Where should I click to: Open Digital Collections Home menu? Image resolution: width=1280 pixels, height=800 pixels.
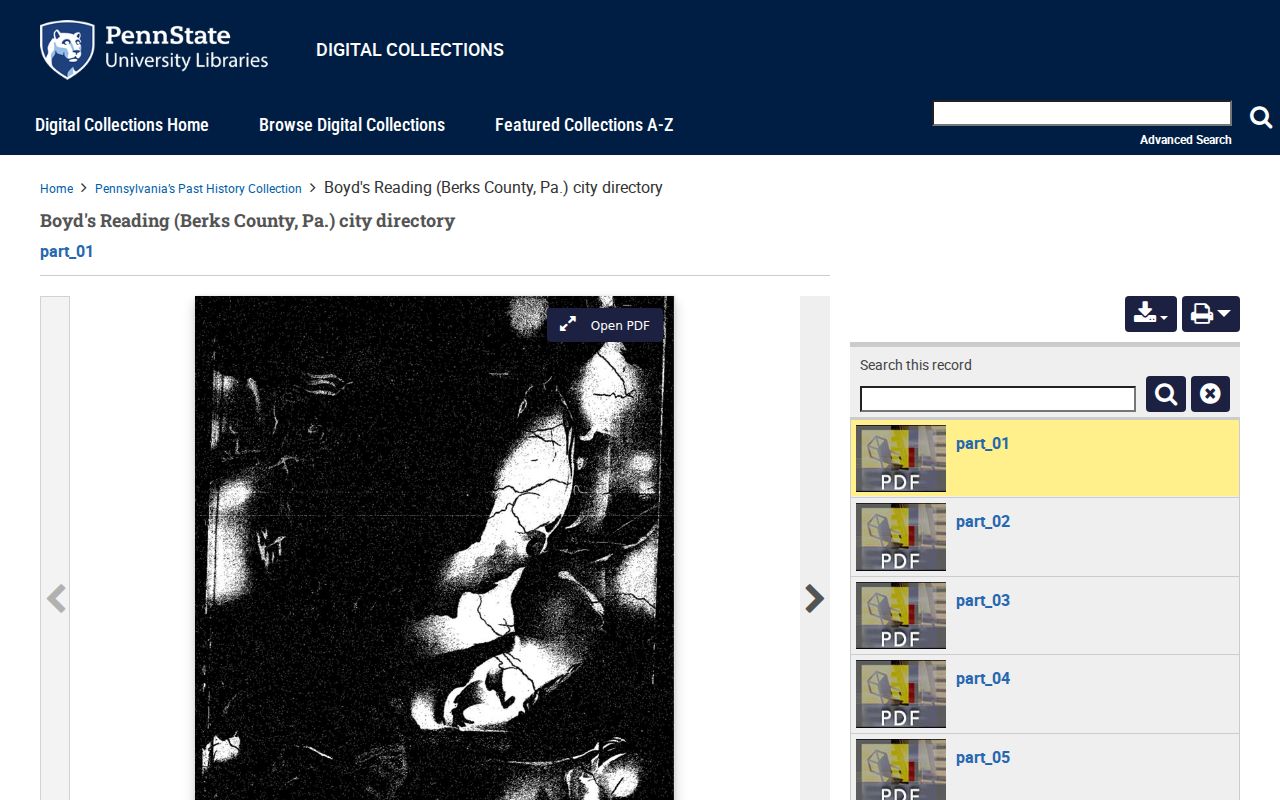122,125
